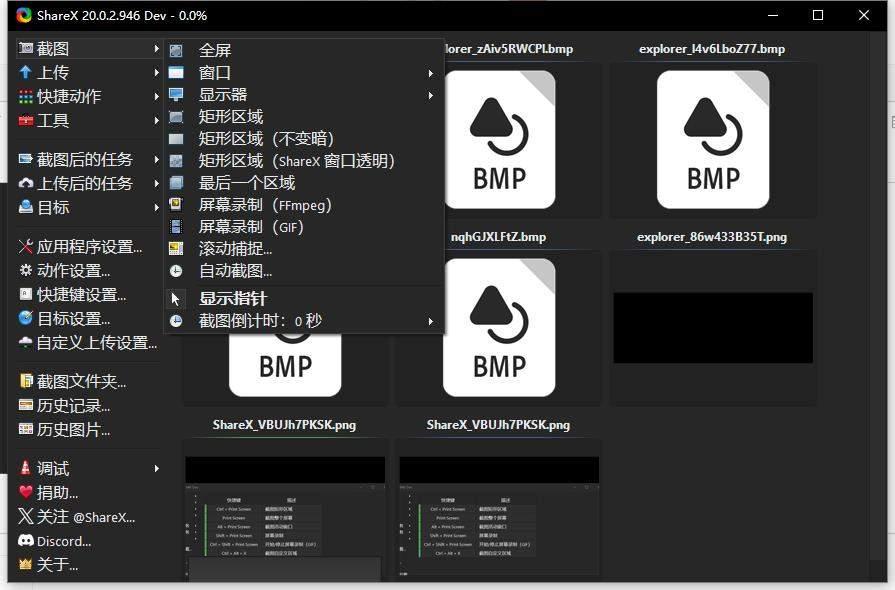Click the 截图 camera icon in sidebar

click(x=26, y=49)
